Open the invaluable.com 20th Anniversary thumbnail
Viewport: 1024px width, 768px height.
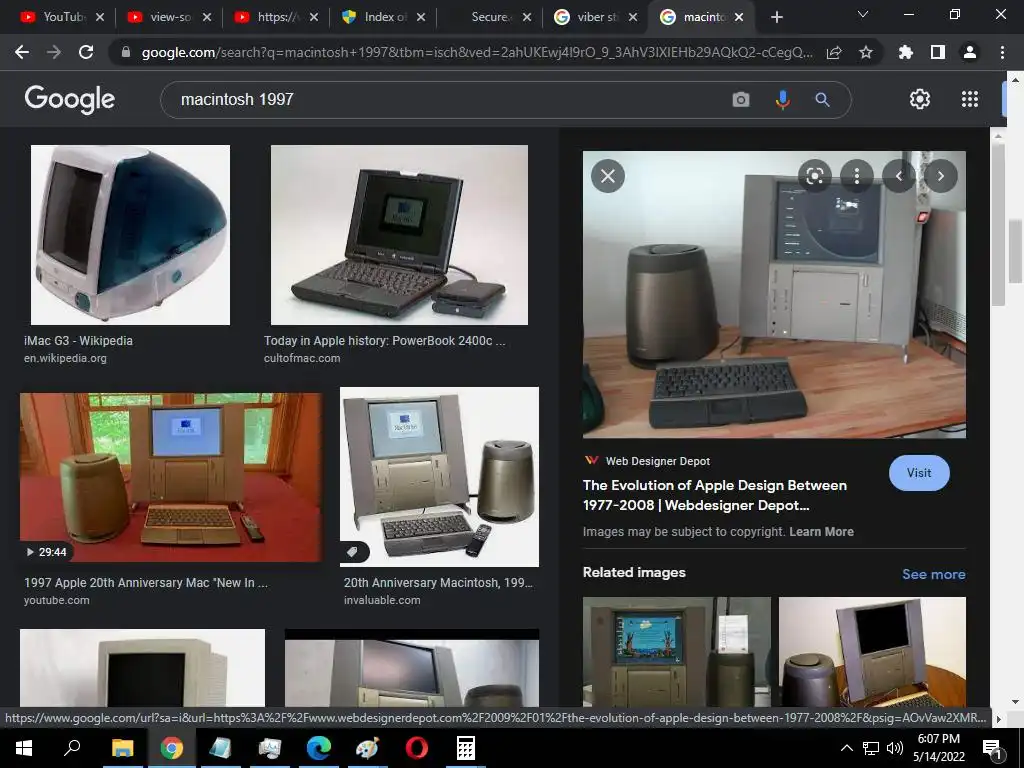[x=440, y=477]
